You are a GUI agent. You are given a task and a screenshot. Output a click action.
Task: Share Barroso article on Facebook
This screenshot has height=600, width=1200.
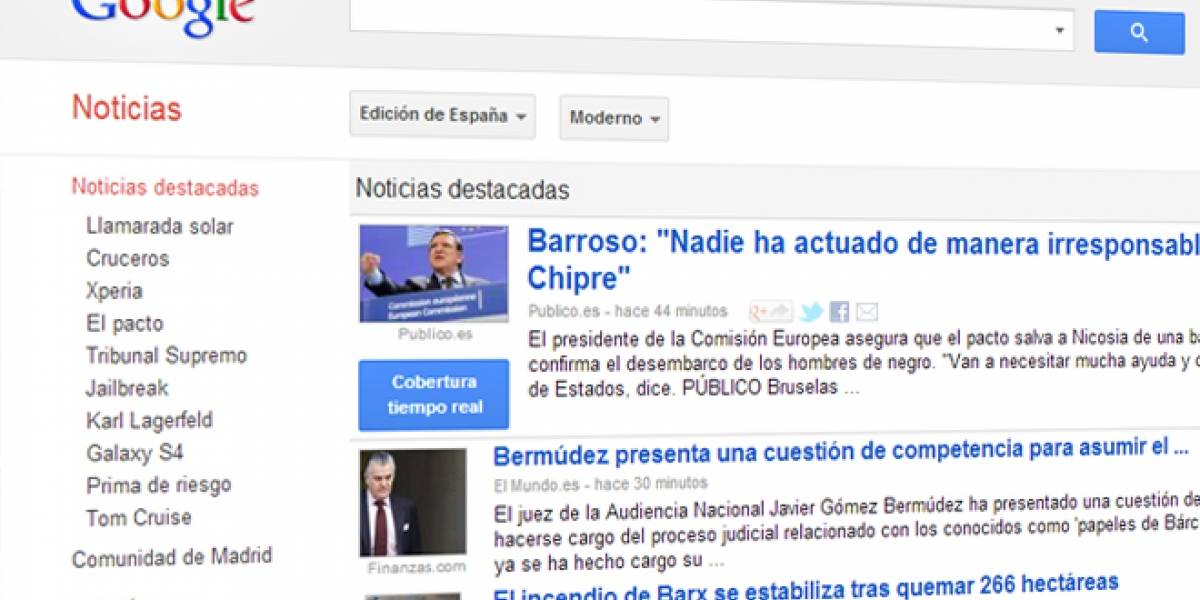point(839,311)
